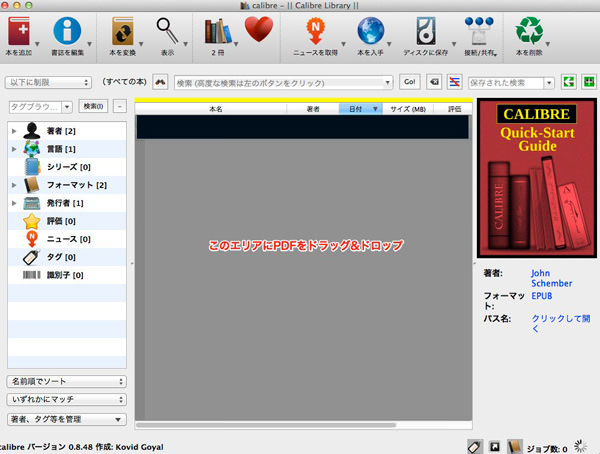Open manage authors, tags menu button

[67, 419]
